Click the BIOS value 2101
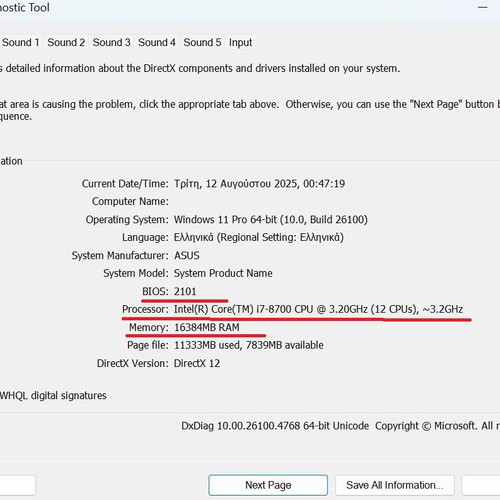Image resolution: width=500 pixels, height=500 pixels. click(x=185, y=291)
